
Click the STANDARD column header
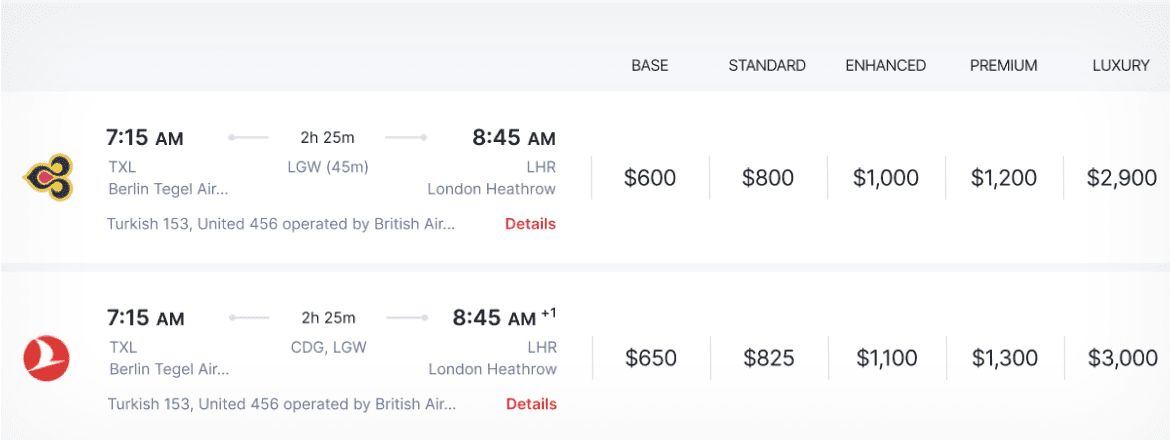767,66
